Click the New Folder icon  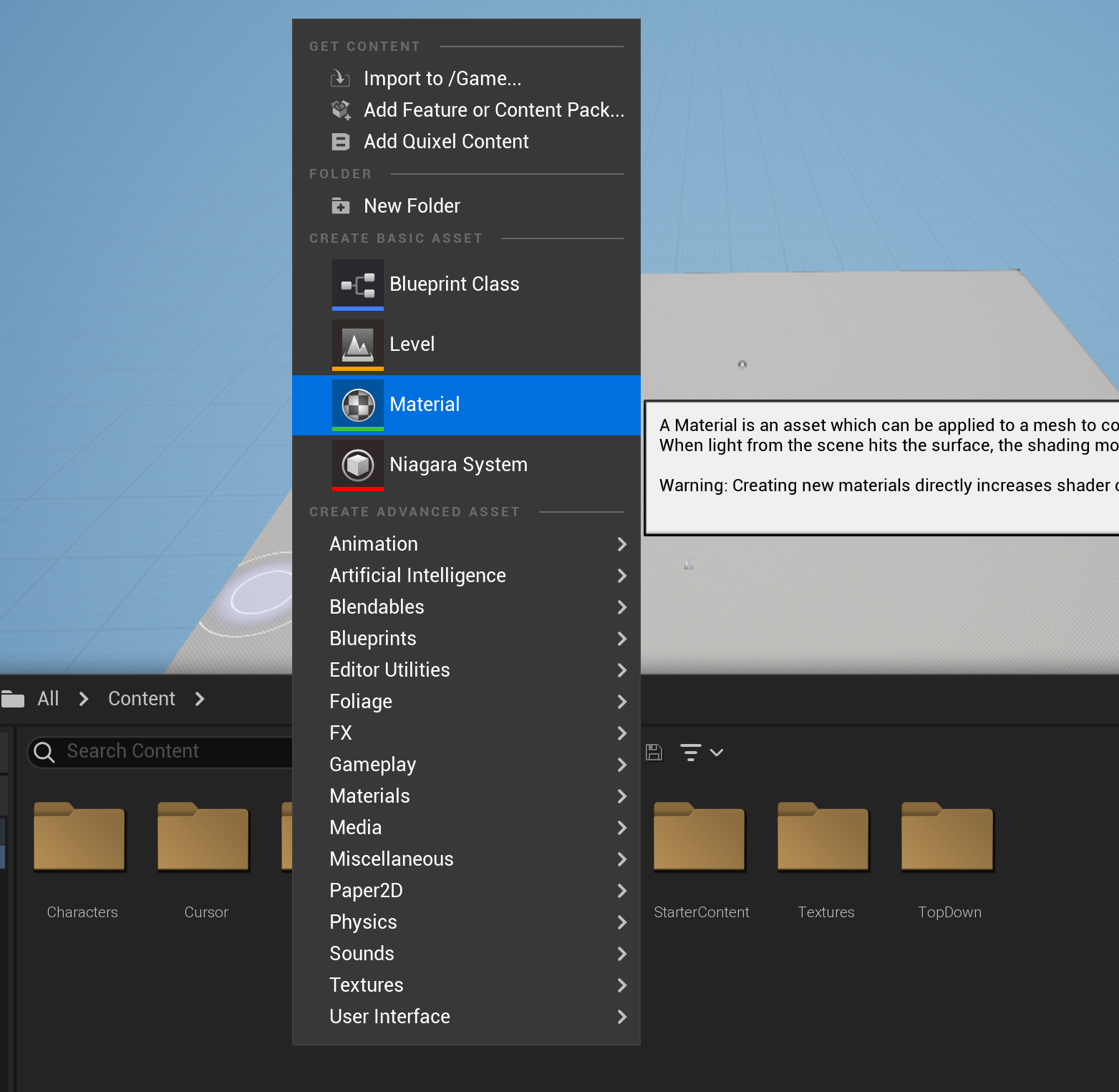pyautogui.click(x=341, y=206)
